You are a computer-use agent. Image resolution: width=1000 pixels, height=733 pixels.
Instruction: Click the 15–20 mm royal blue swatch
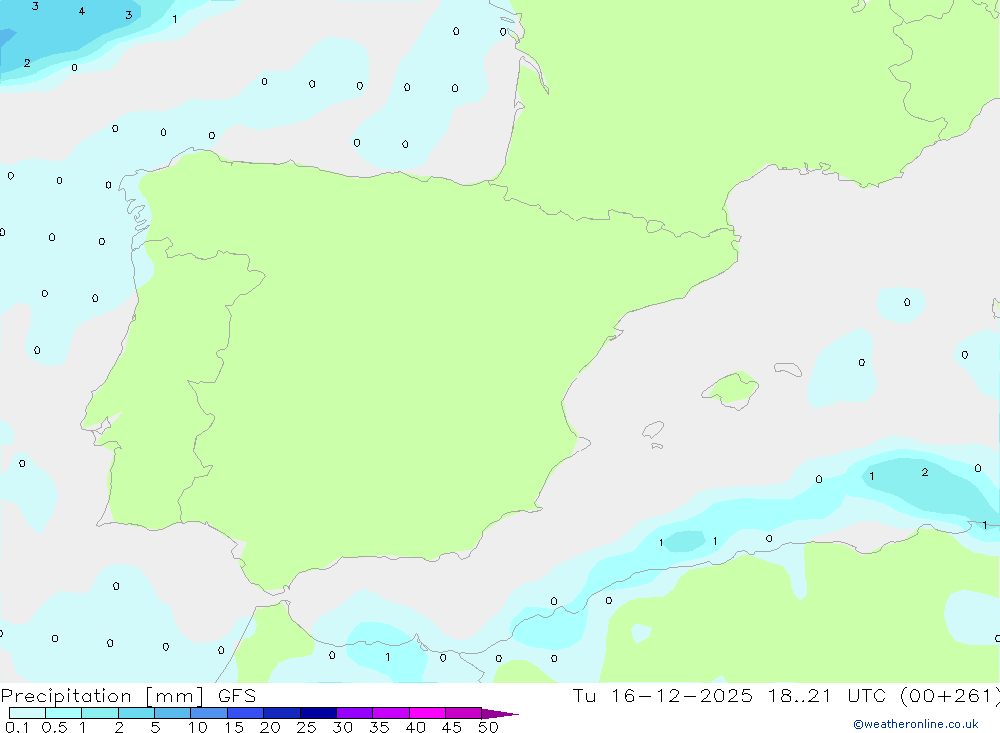click(x=245, y=713)
